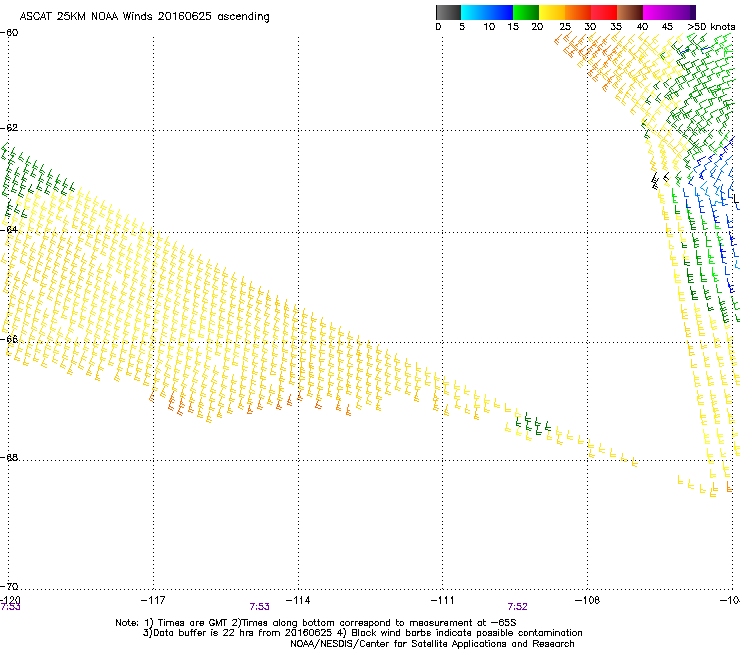Click the longitude label '-114'
The width and height of the screenshot is (740, 650).
[x=298, y=600]
